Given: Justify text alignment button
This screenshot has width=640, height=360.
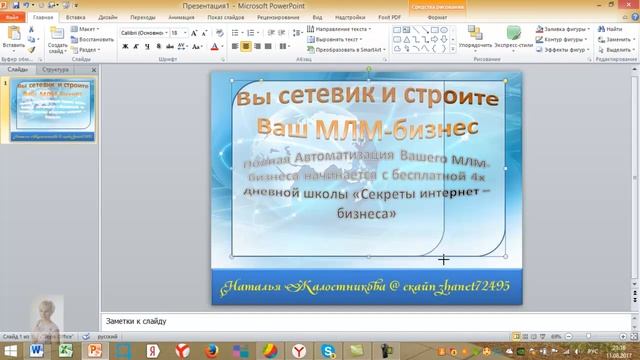Looking at the screenshot, I should (268, 47).
